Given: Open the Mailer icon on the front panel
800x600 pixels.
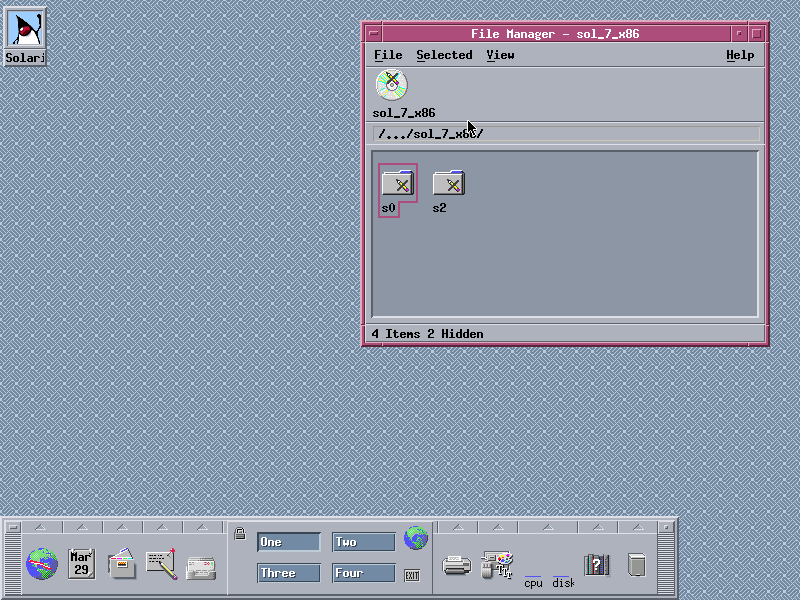Looking at the screenshot, I should click(x=201, y=566).
